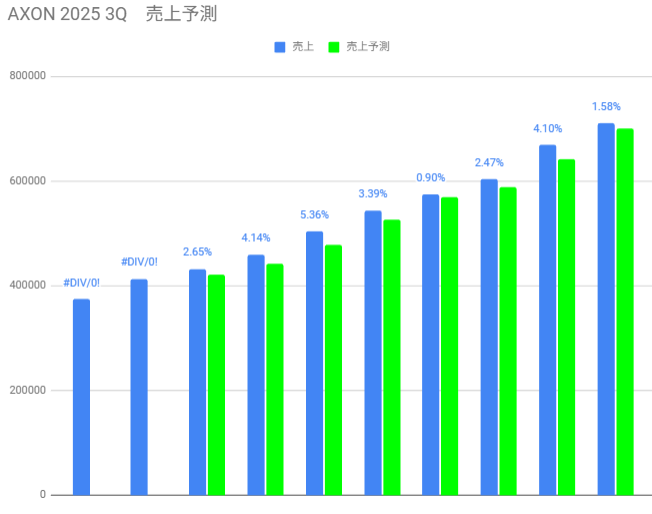This screenshot has width=652, height=514.
Task: Click the 2.47% data label
Action: pos(489,163)
